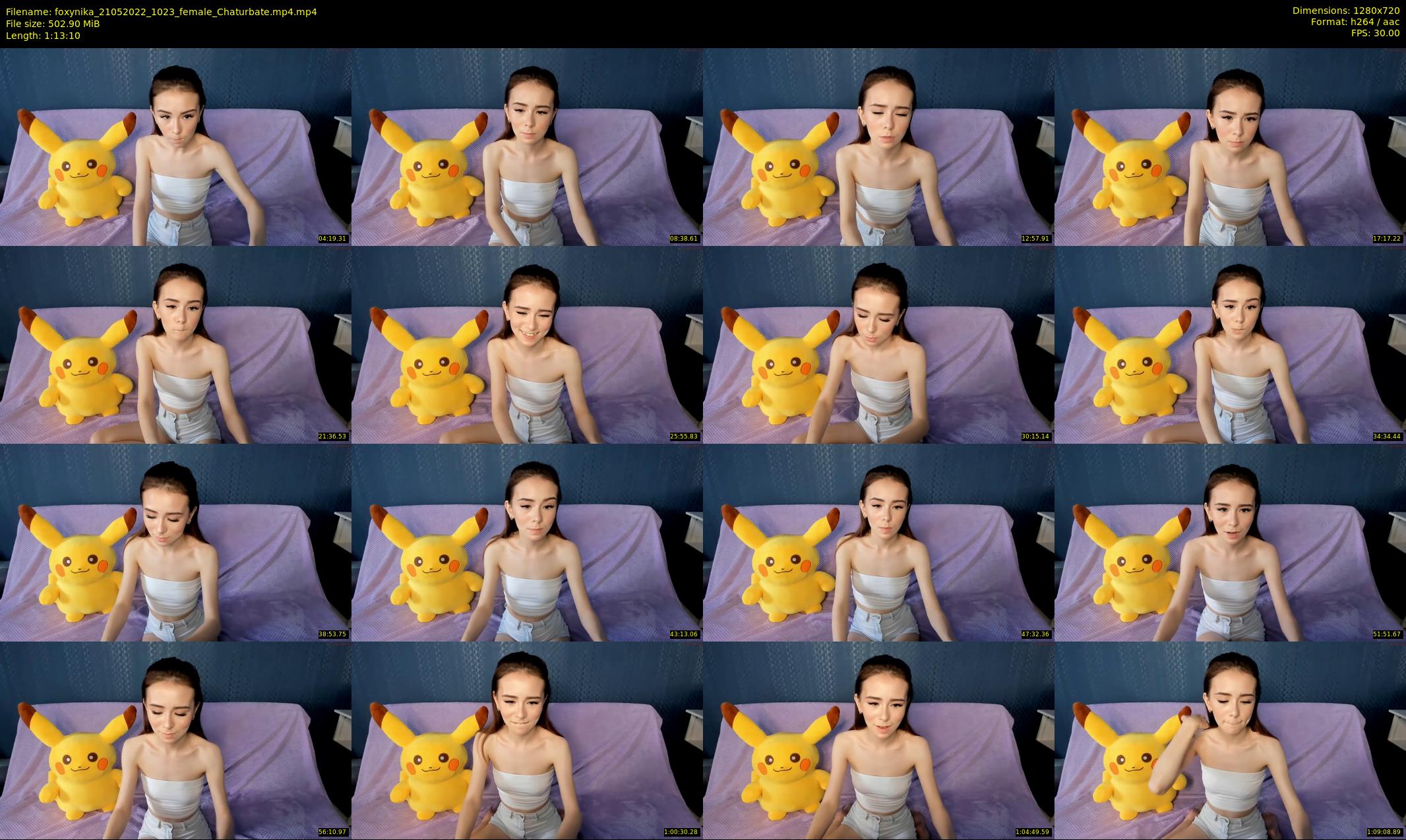Click the File size 502.90 MiB label
Image resolution: width=1406 pixels, height=840 pixels.
tap(53, 24)
